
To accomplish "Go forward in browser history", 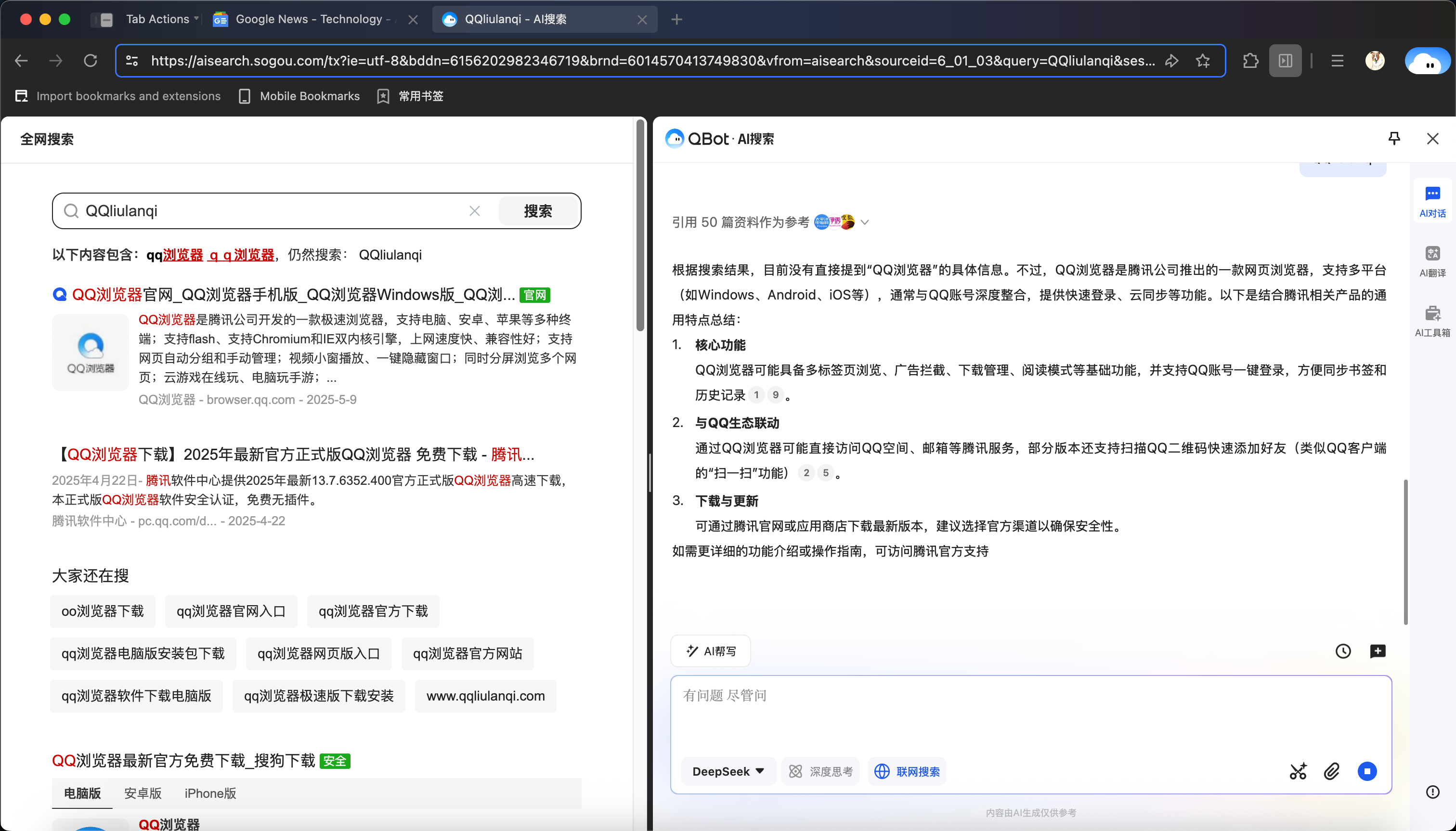I will coord(55,61).
